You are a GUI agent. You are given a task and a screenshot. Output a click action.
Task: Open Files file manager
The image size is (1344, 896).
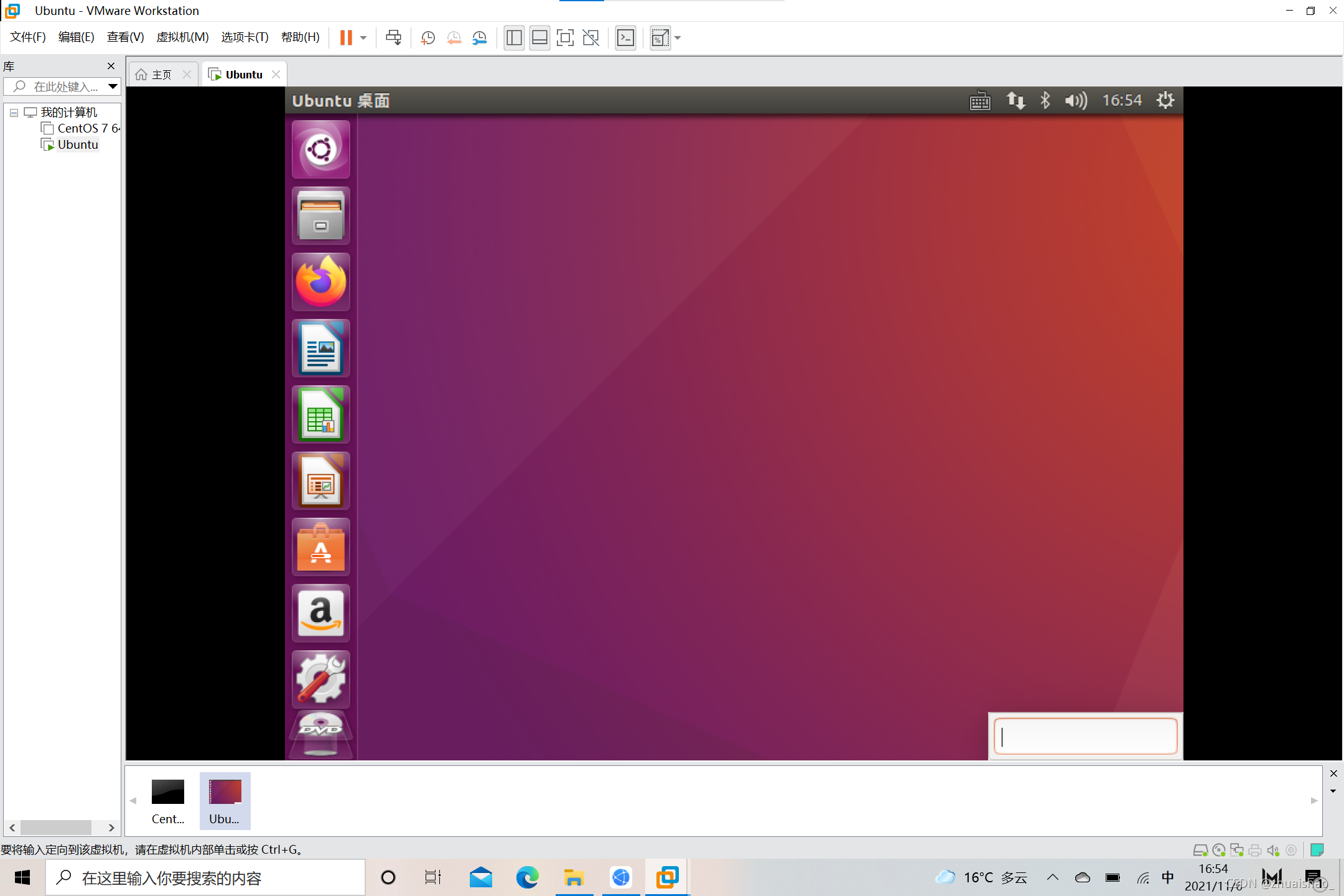(x=320, y=215)
